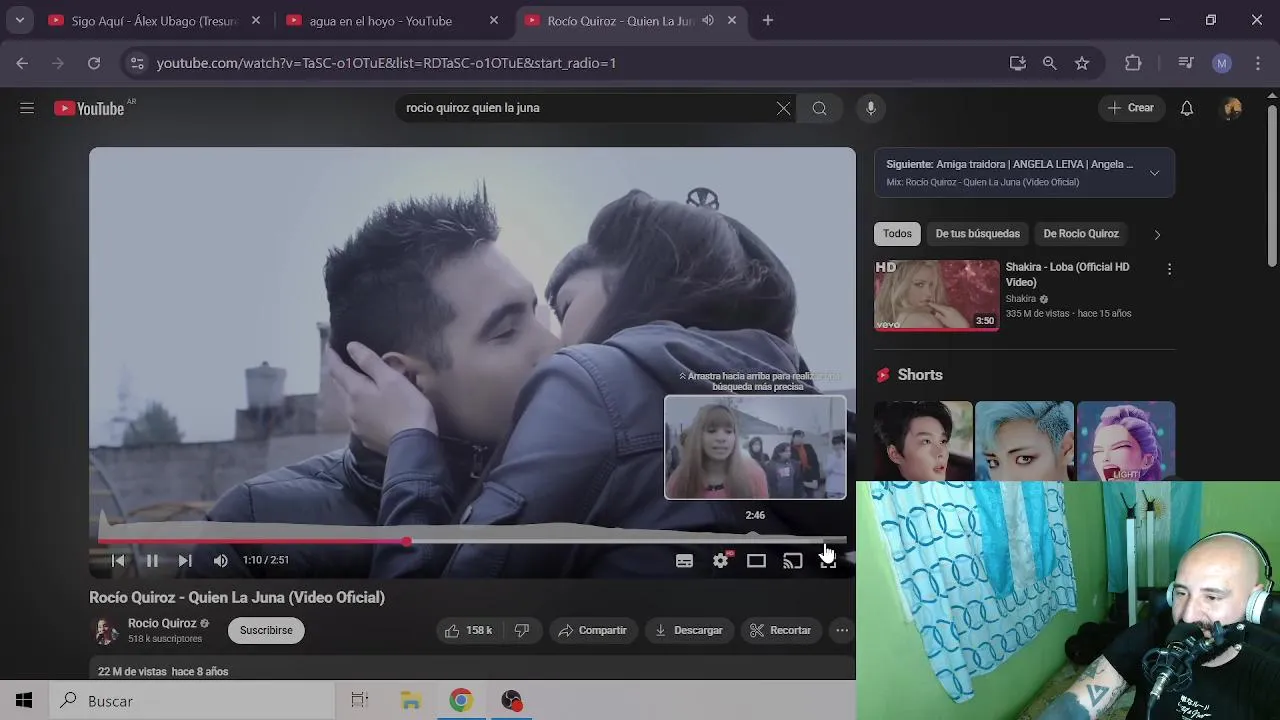
Task: Seek the red video progress bar
Action: point(472,541)
